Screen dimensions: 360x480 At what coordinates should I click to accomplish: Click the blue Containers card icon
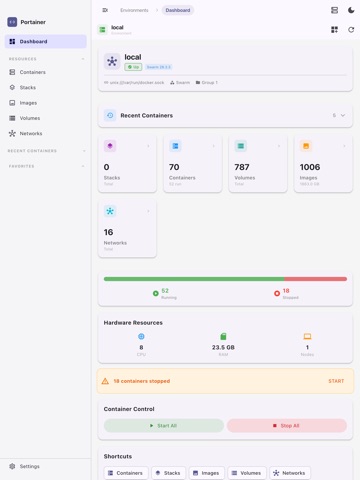175,146
